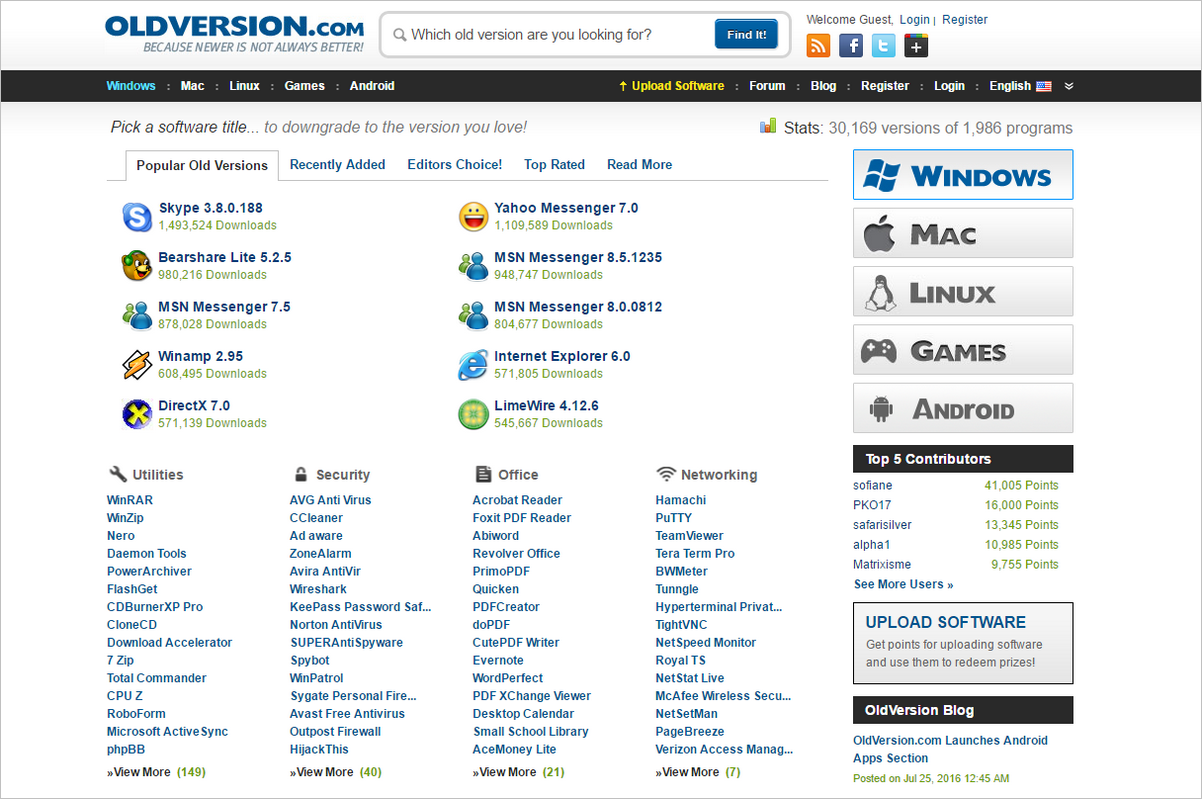Switch to the Recently Added tab
Screen dimensions: 1202x799
pyautogui.click(x=338, y=165)
